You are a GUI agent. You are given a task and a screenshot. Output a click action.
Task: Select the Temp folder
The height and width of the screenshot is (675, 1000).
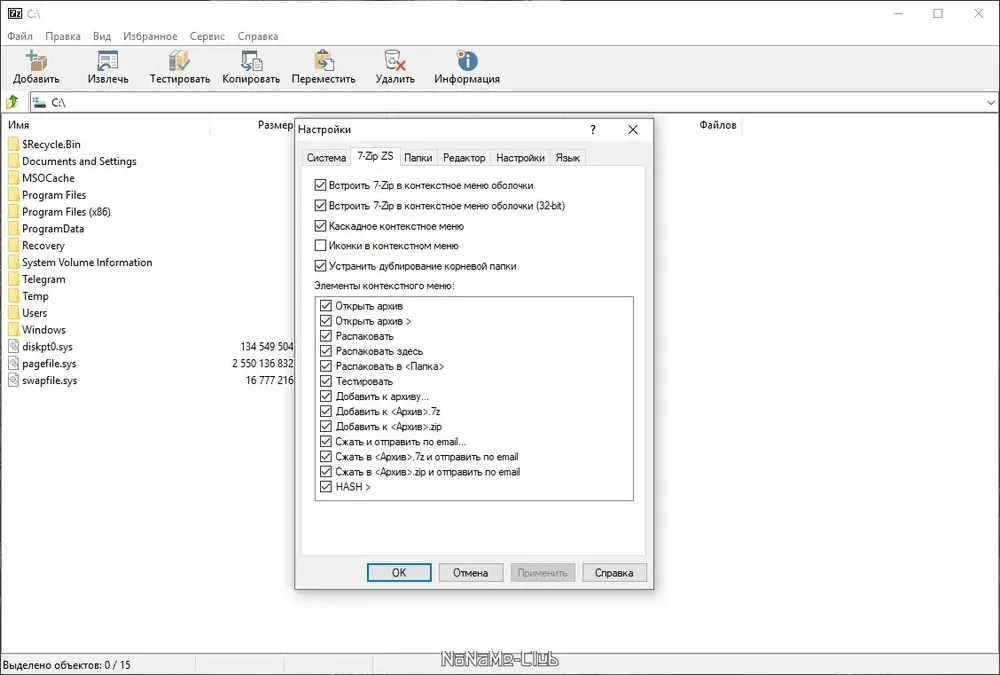click(x=35, y=296)
